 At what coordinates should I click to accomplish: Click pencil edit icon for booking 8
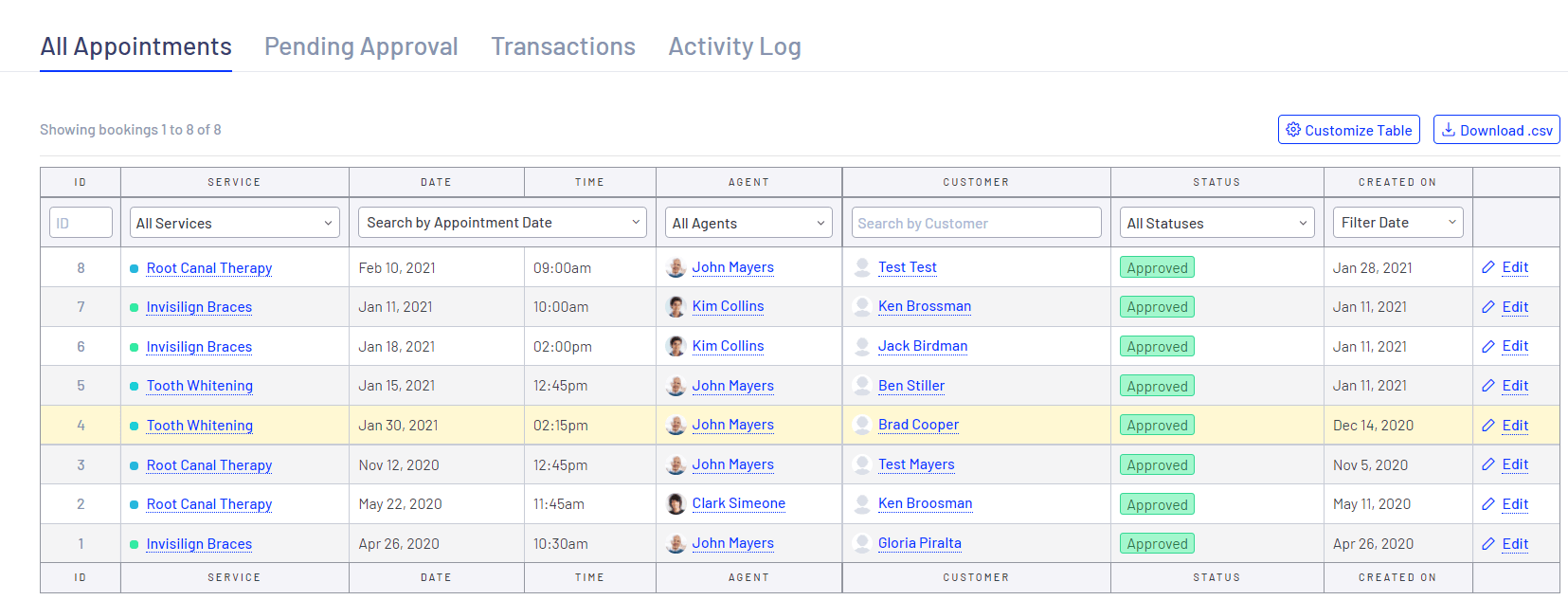tap(1488, 267)
